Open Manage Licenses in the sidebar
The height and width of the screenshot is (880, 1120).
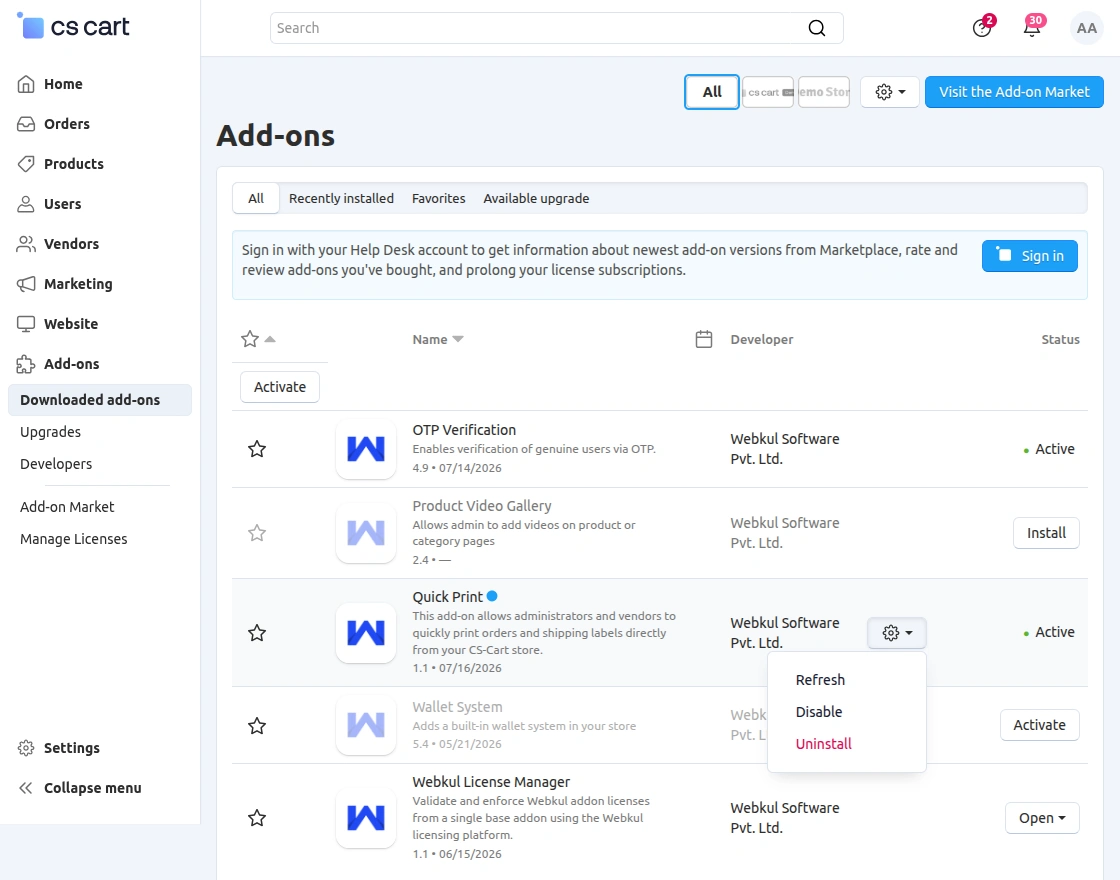point(74,539)
